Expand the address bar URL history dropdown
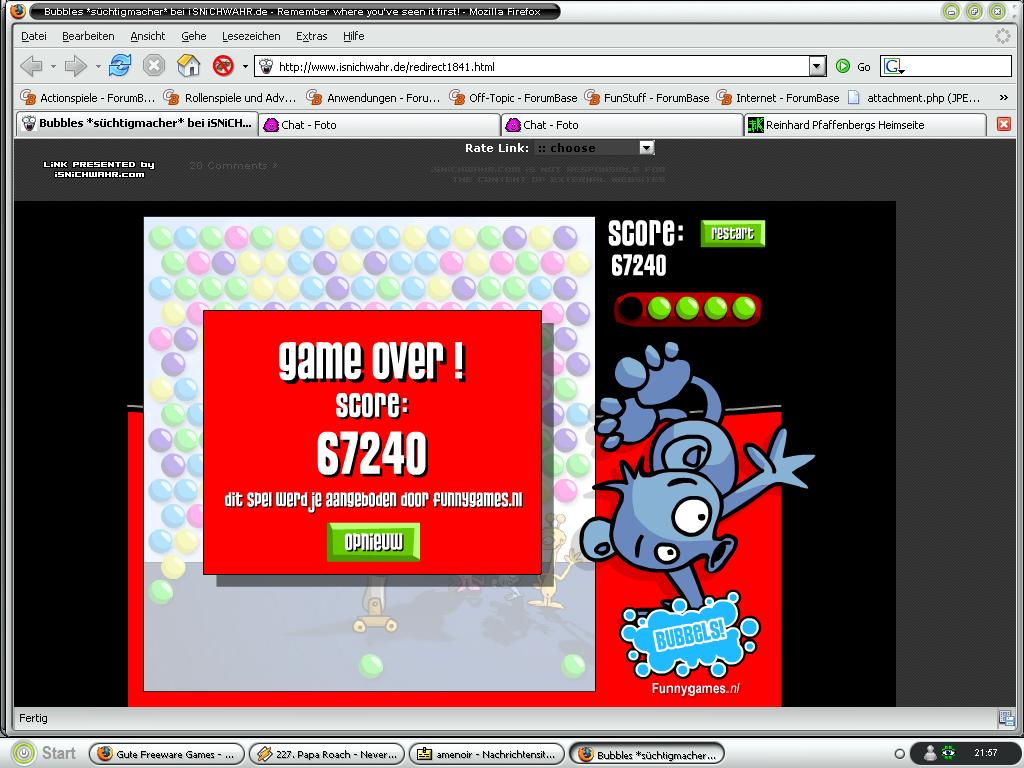Image resolution: width=1024 pixels, height=768 pixels. (817, 67)
